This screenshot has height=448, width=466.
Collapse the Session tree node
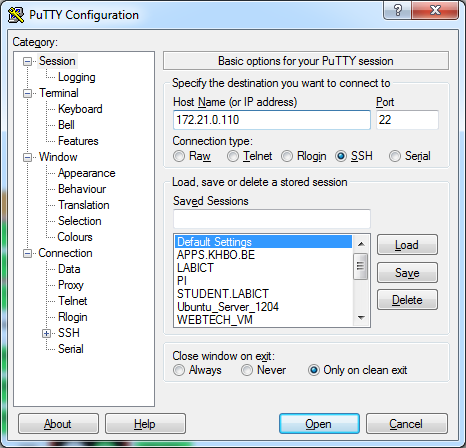(27, 61)
